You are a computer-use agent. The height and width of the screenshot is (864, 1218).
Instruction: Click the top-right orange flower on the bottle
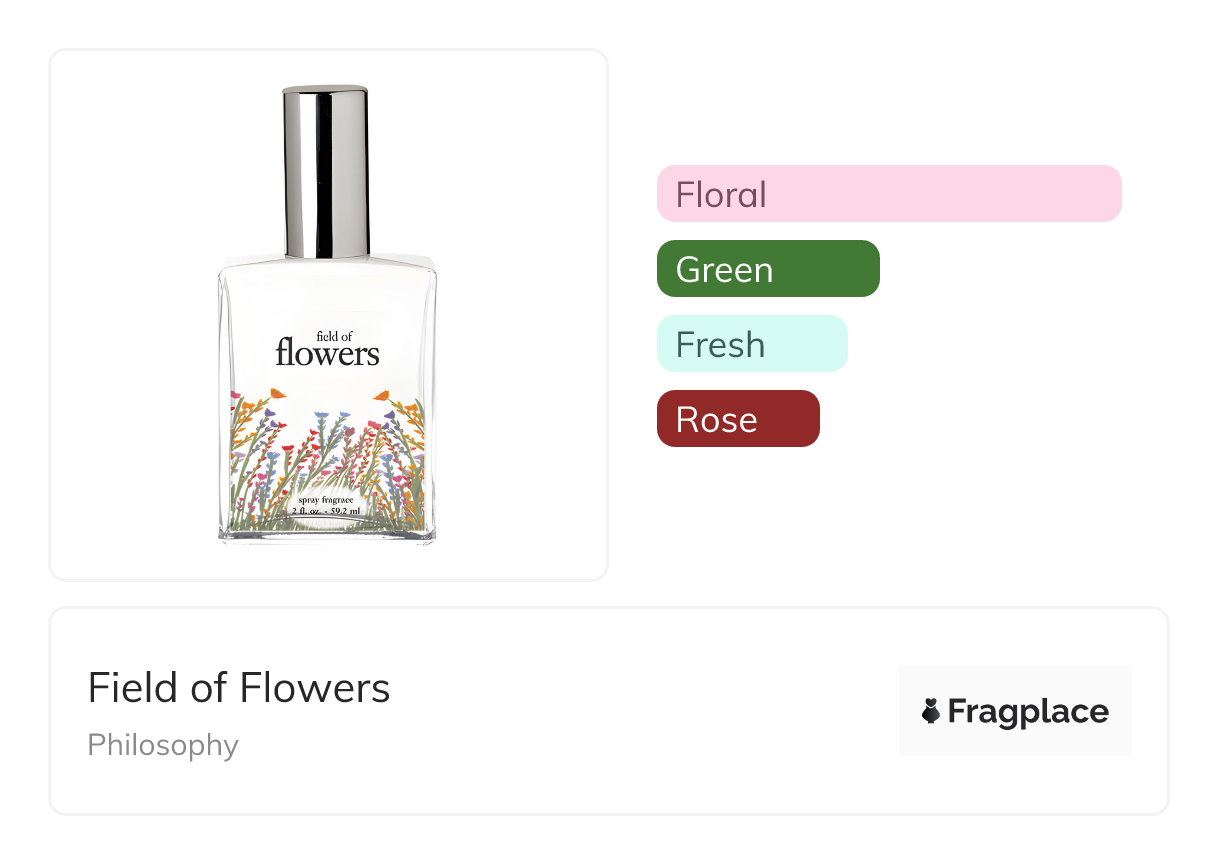coord(380,396)
